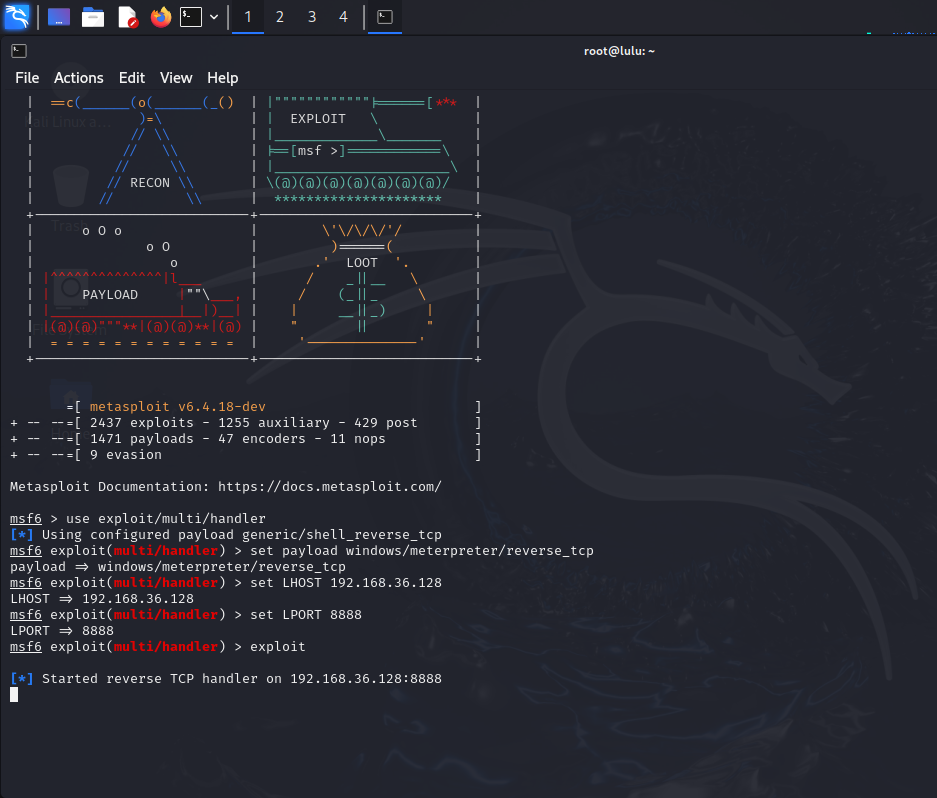Viewport: 937px width, 798px height.
Task: Select the terminal window taskbar button
Action: tap(384, 17)
